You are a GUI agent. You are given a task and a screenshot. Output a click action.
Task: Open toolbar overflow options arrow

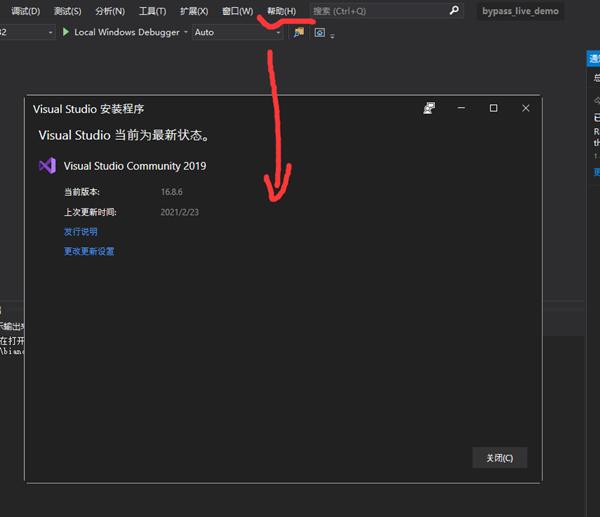(332, 36)
